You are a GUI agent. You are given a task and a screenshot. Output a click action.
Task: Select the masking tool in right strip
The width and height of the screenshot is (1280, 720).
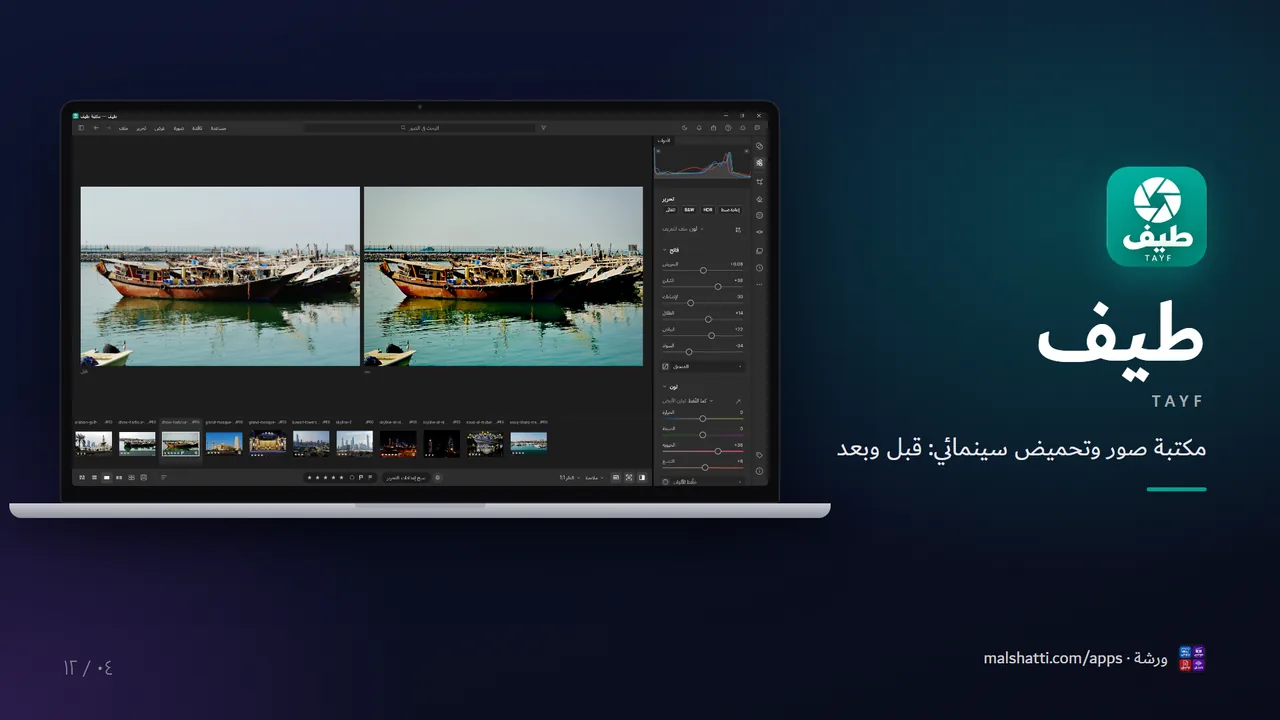click(760, 146)
